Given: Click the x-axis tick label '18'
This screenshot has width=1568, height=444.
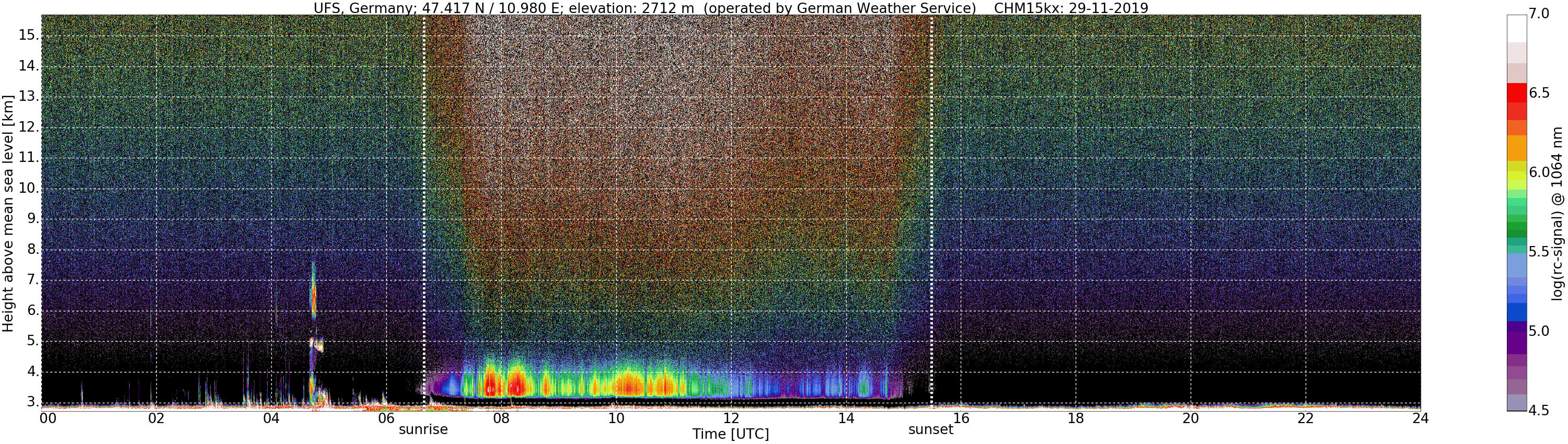Looking at the screenshot, I should (1076, 418).
